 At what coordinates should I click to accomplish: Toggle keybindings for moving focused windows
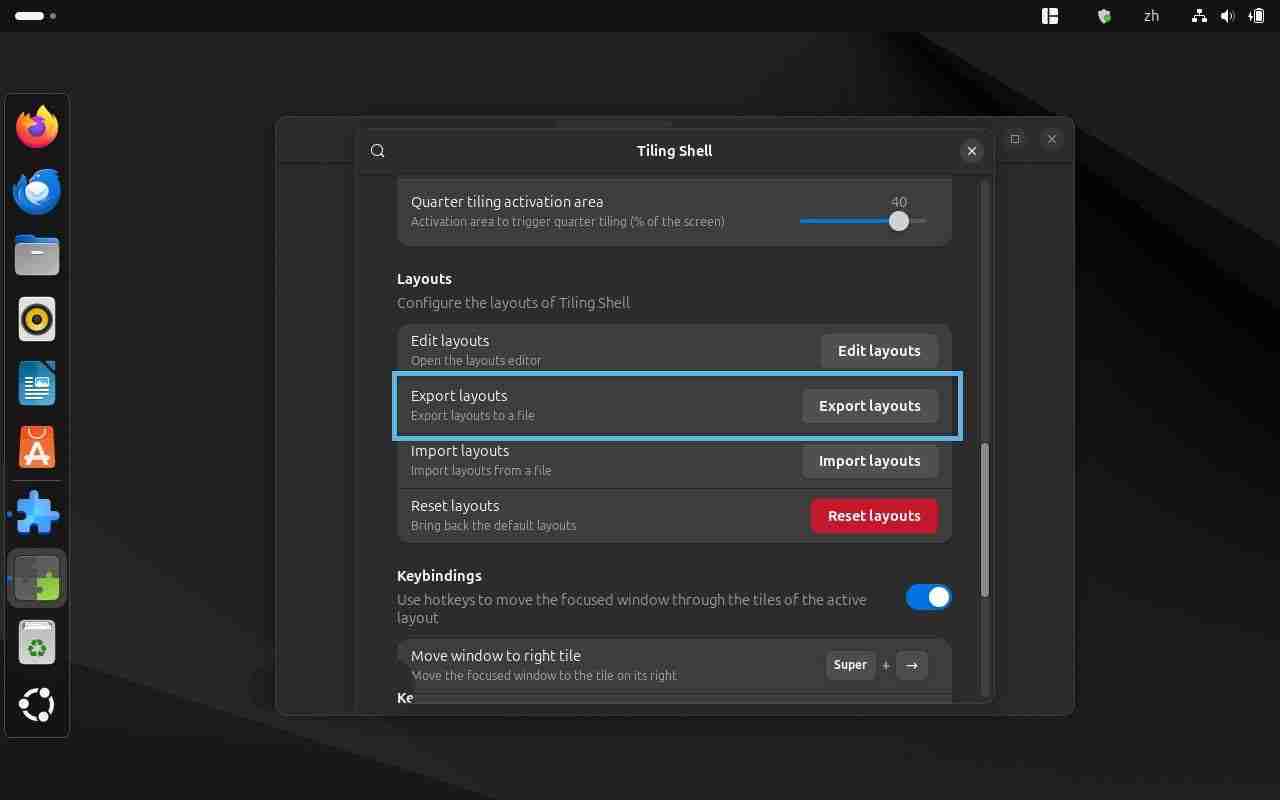(928, 597)
